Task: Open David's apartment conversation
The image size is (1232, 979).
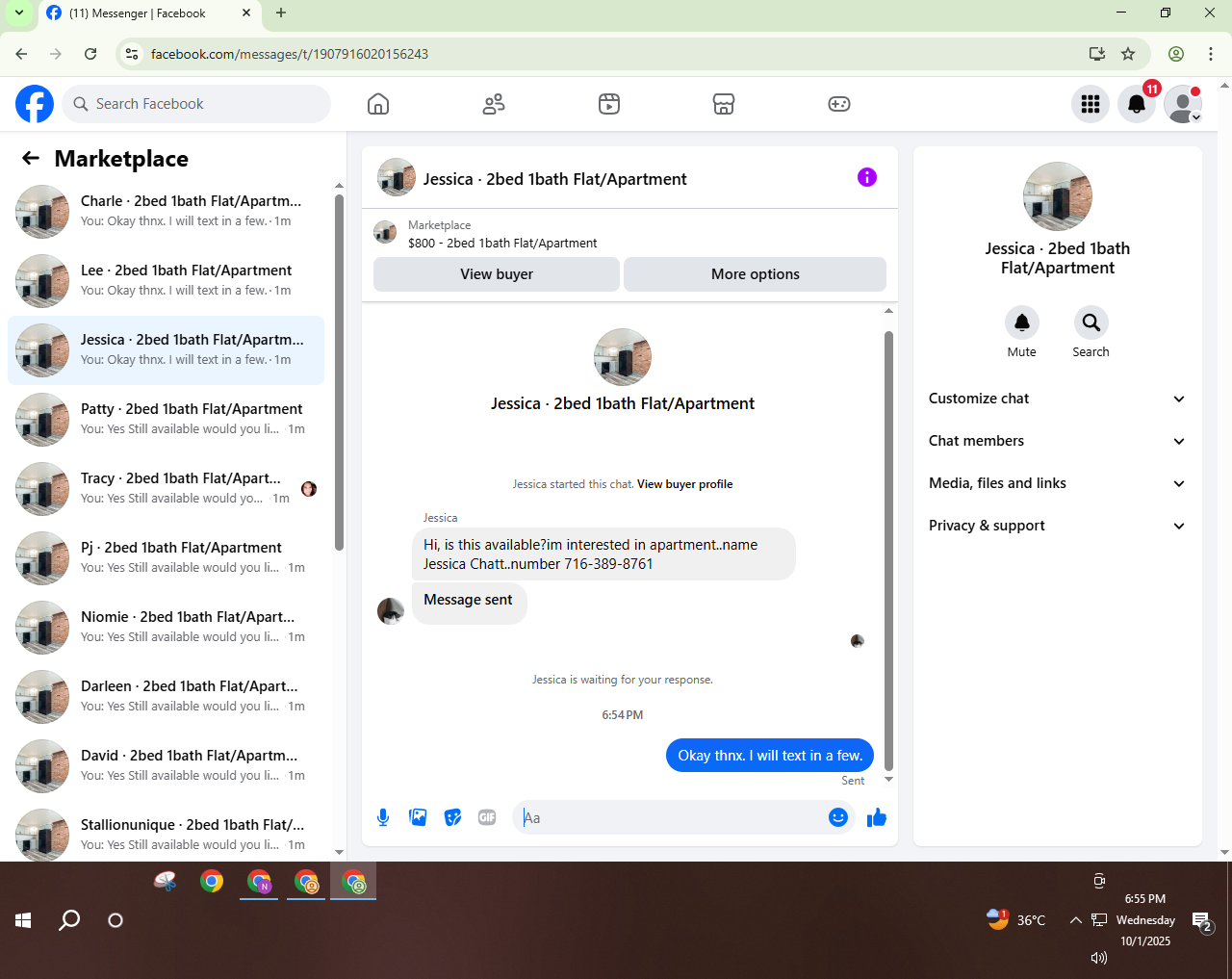Action: pos(166,766)
